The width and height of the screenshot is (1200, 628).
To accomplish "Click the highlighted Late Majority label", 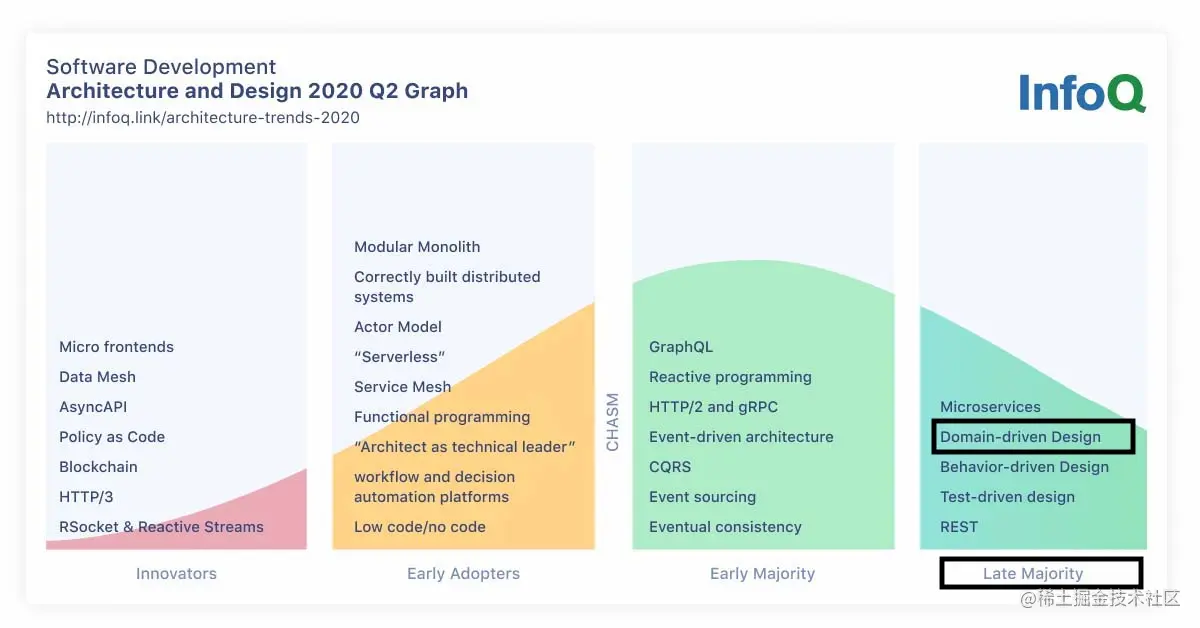I will [1040, 573].
